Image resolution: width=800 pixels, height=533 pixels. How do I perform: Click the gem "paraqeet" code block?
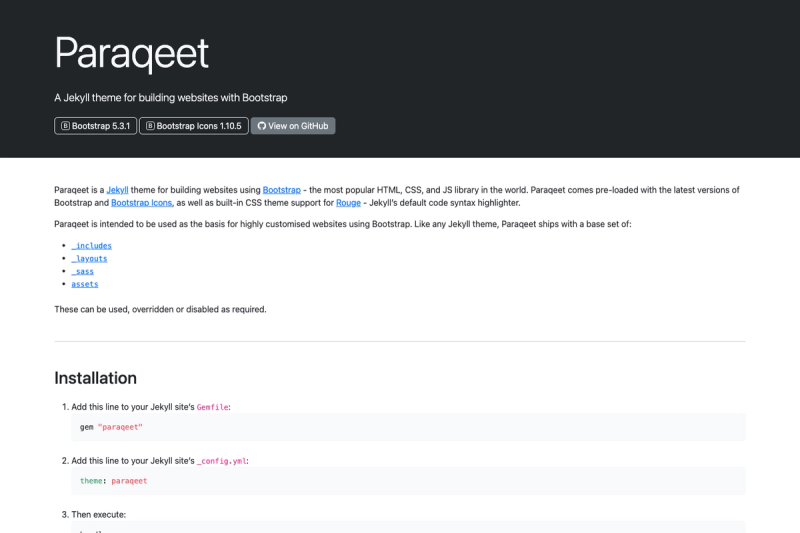[x=408, y=427]
